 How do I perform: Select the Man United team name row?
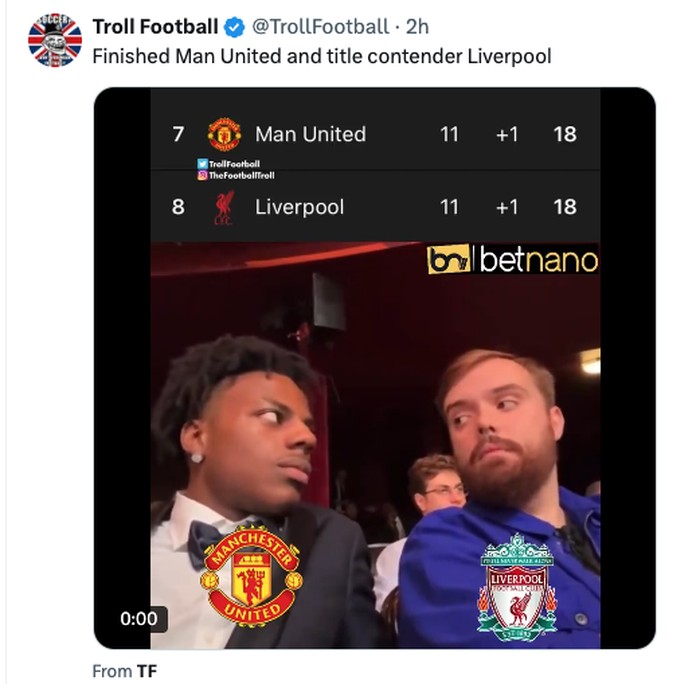pos(310,134)
